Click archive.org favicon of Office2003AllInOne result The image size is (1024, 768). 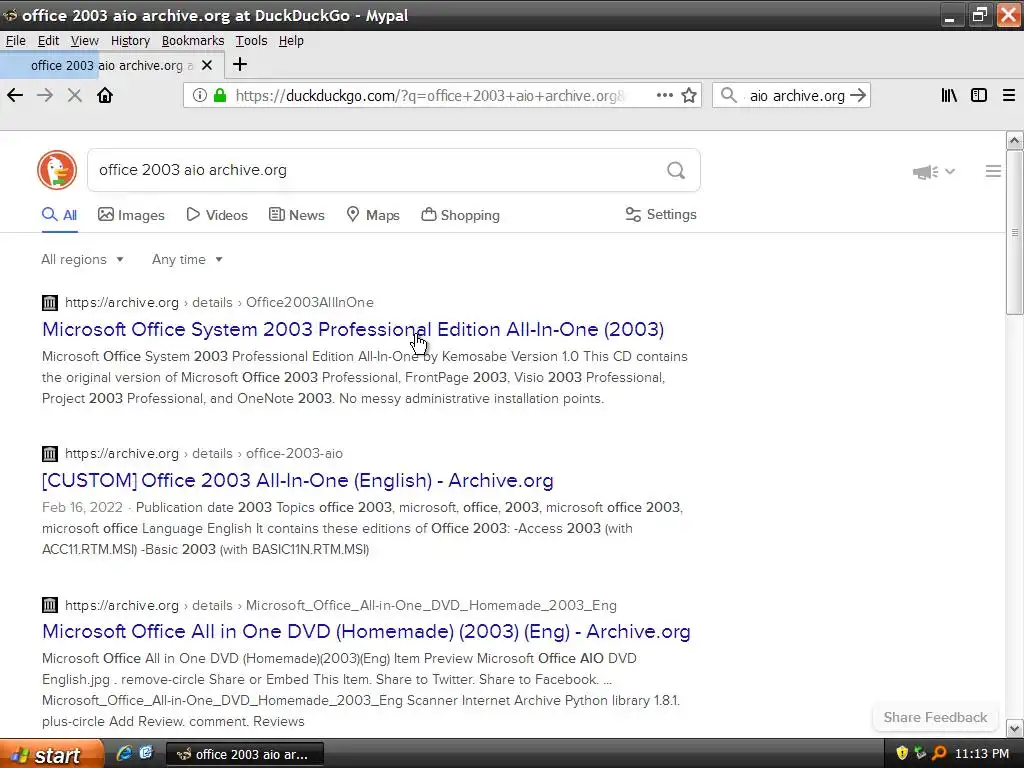coord(50,302)
